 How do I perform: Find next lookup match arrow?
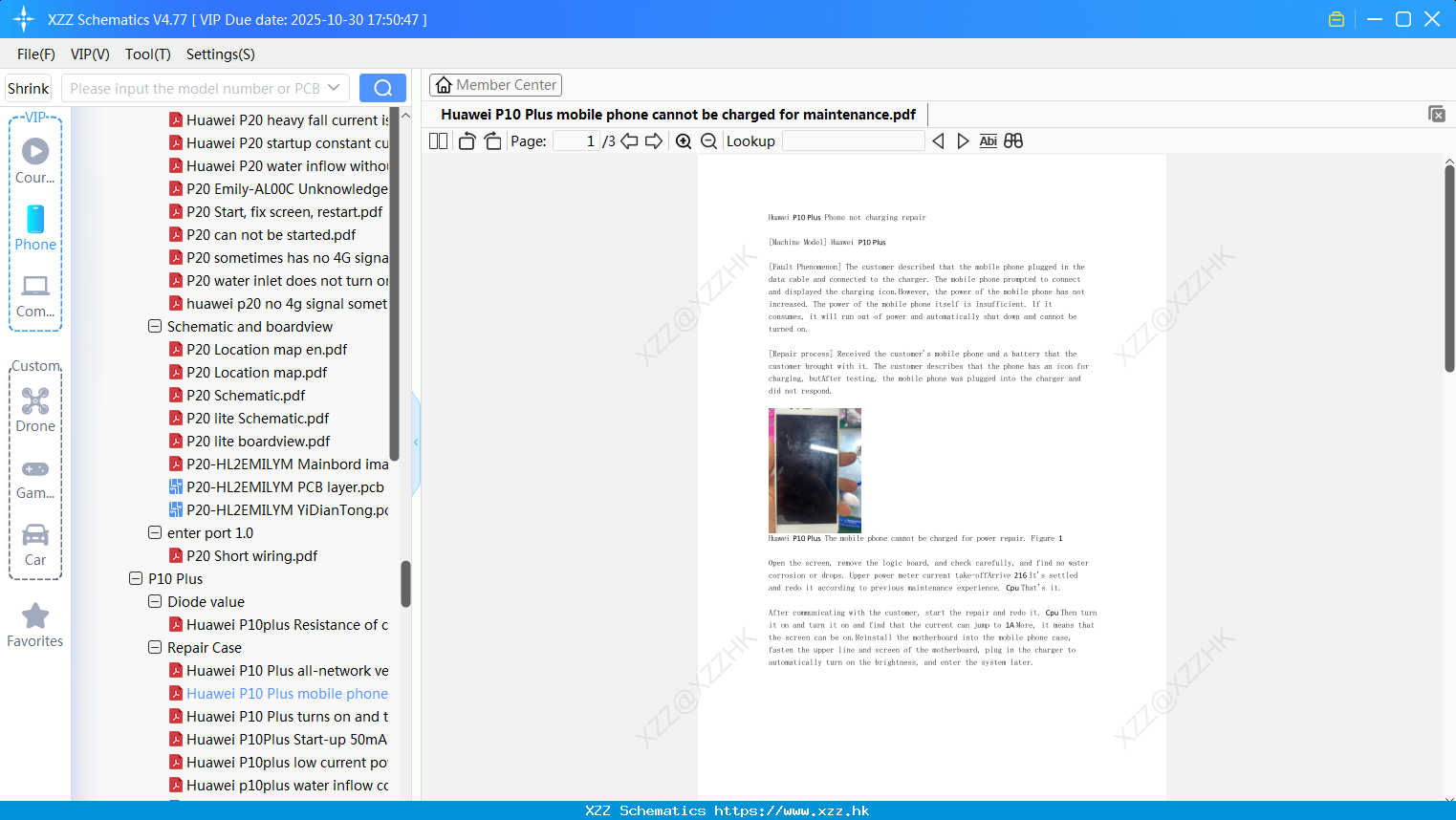[x=963, y=140]
